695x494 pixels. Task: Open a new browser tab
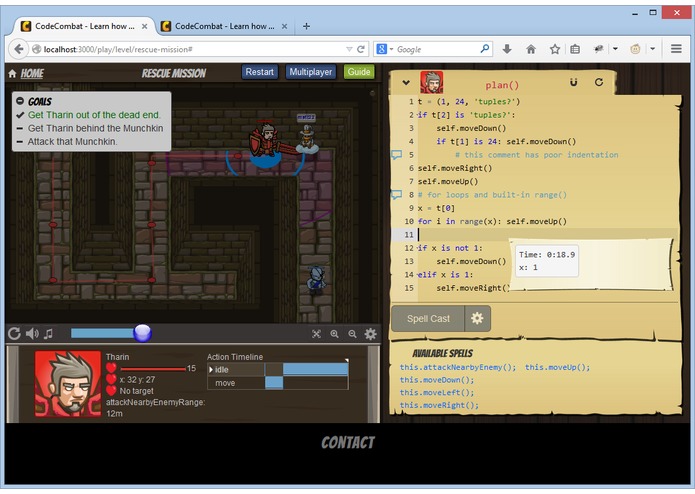[306, 26]
